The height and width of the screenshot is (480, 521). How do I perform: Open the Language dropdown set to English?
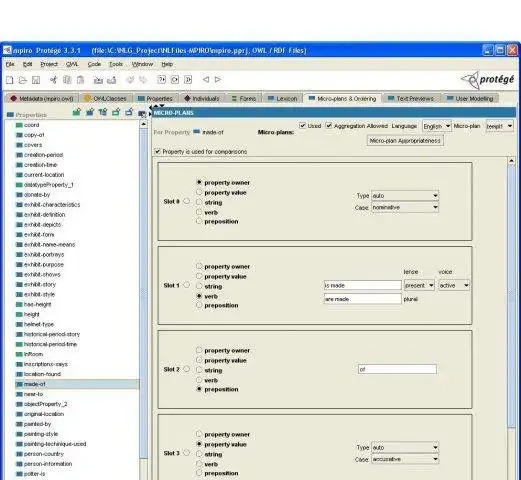(x=437, y=126)
